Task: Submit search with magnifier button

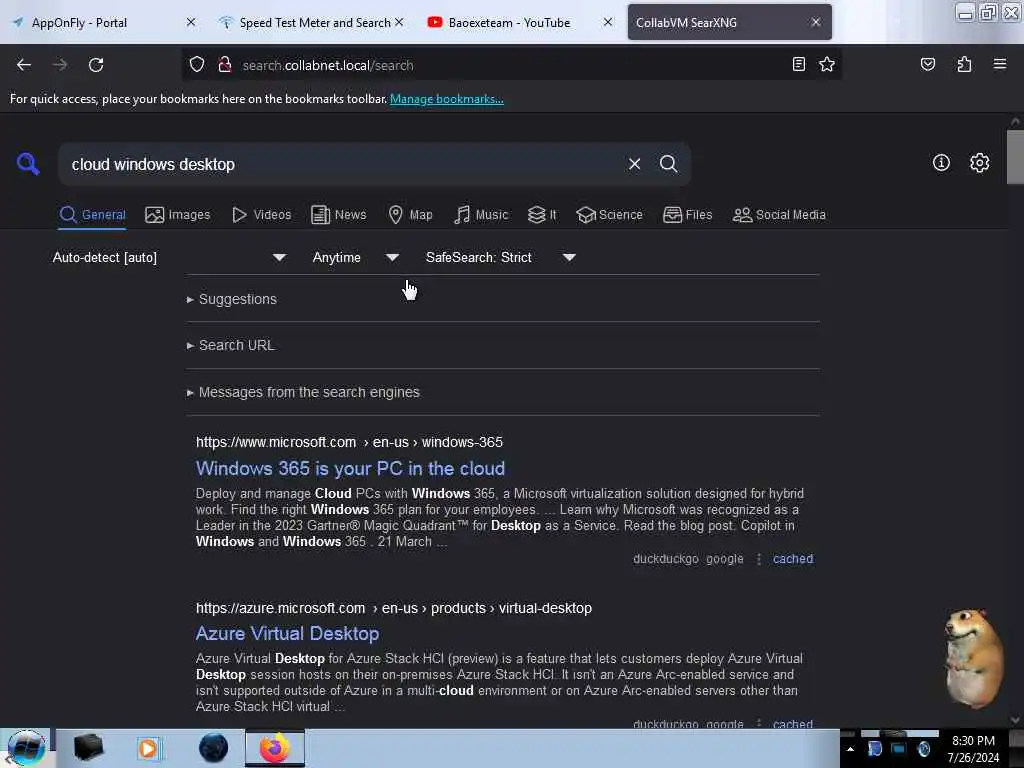Action: pyautogui.click(x=668, y=164)
